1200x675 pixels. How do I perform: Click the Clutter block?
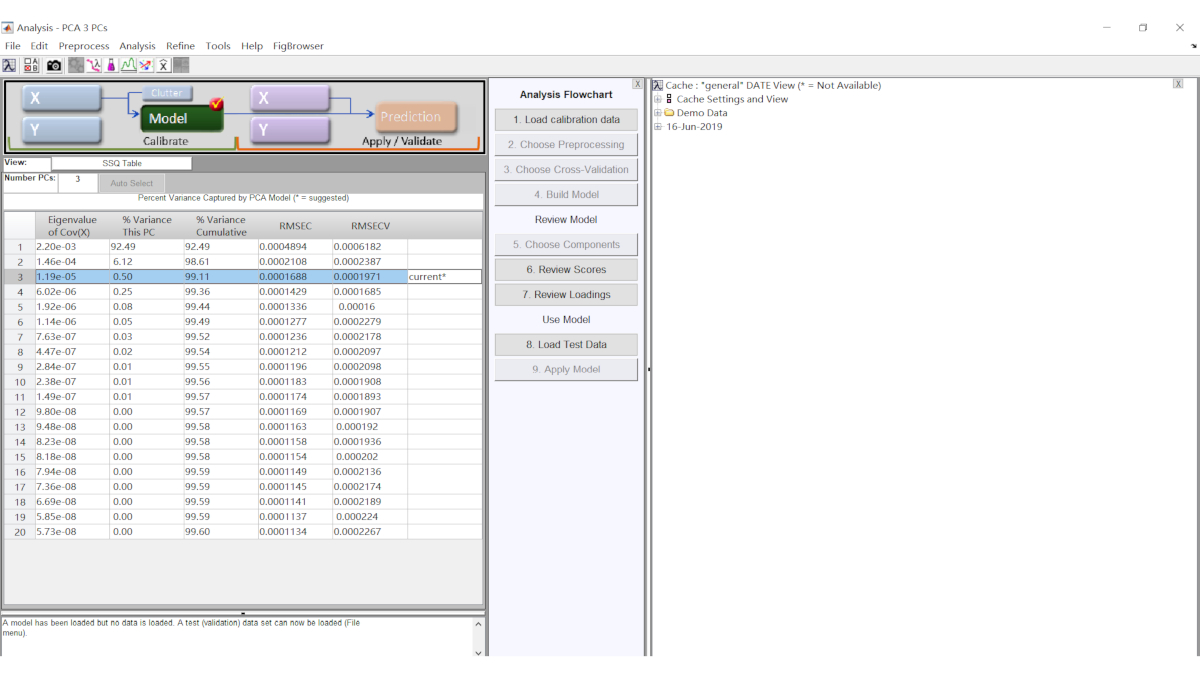click(166, 93)
